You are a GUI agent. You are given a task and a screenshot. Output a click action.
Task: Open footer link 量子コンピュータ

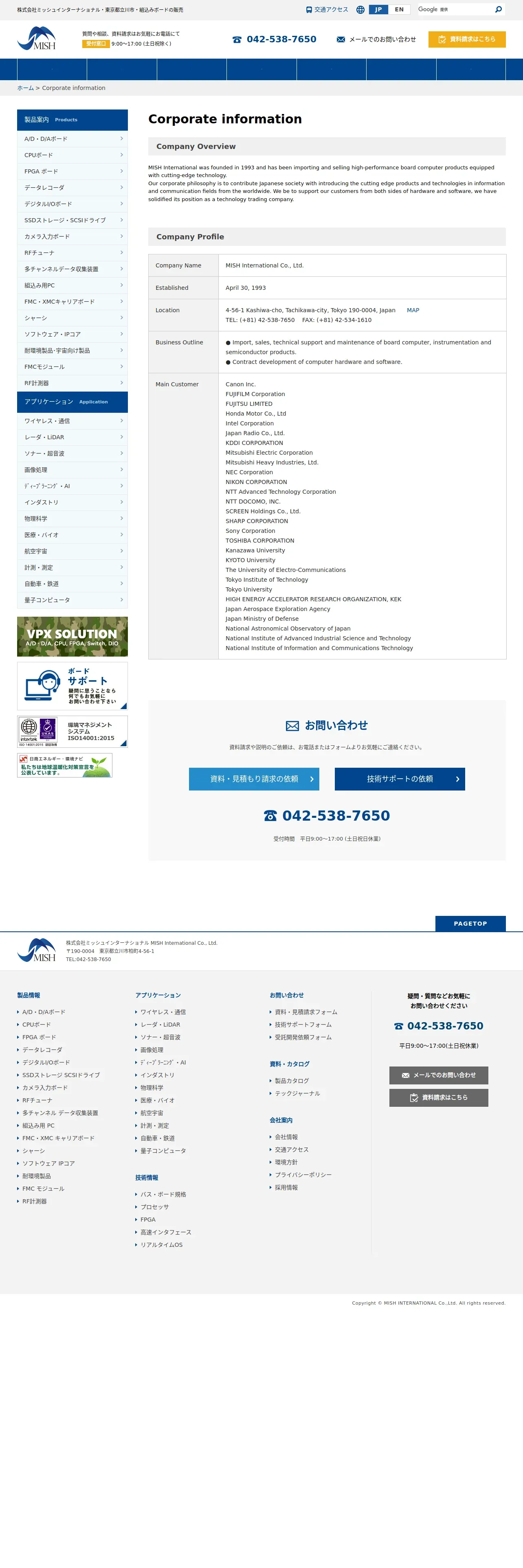(163, 1151)
